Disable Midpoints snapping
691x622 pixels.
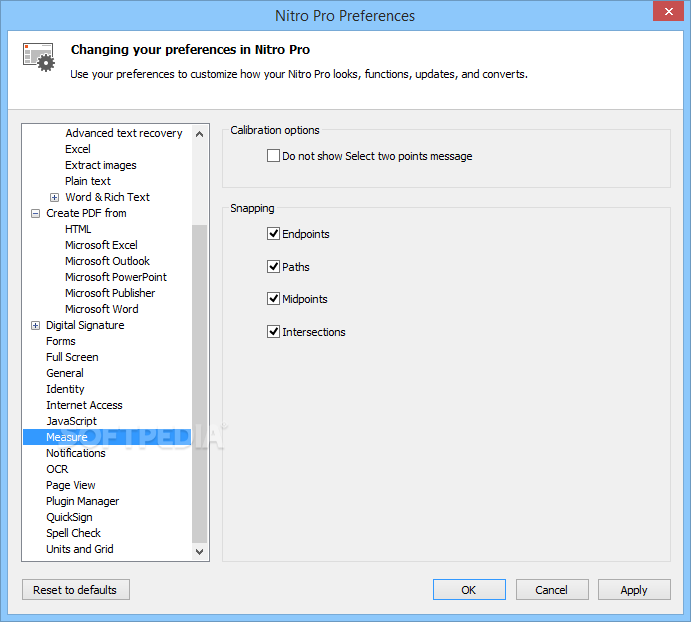(x=273, y=299)
